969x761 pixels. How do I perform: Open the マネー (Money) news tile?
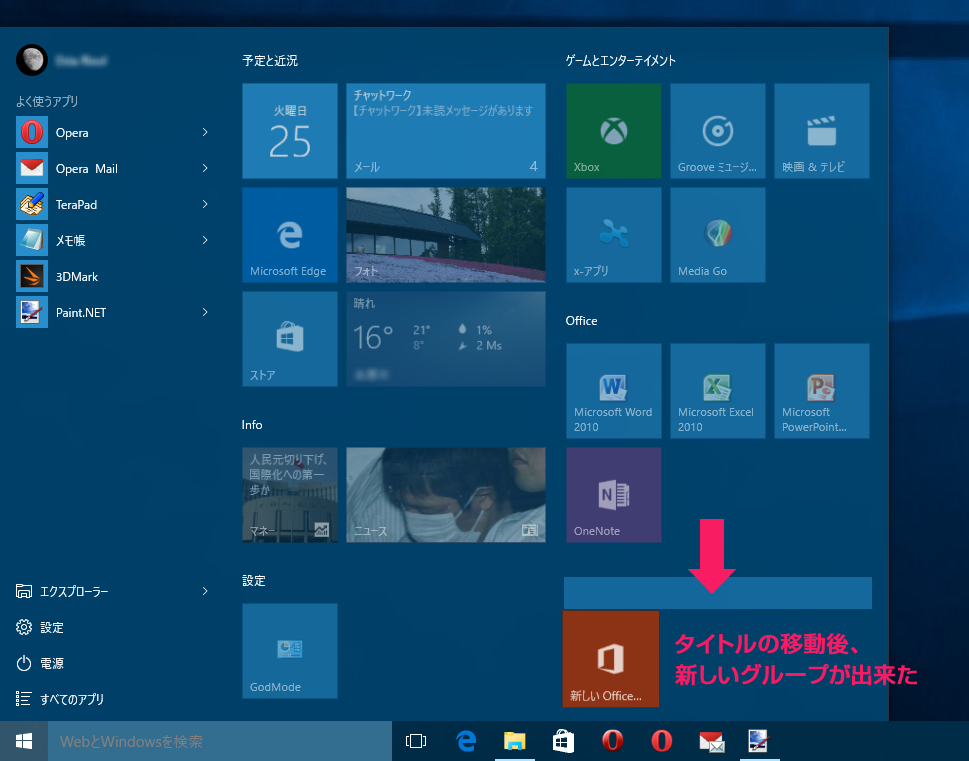click(290, 495)
